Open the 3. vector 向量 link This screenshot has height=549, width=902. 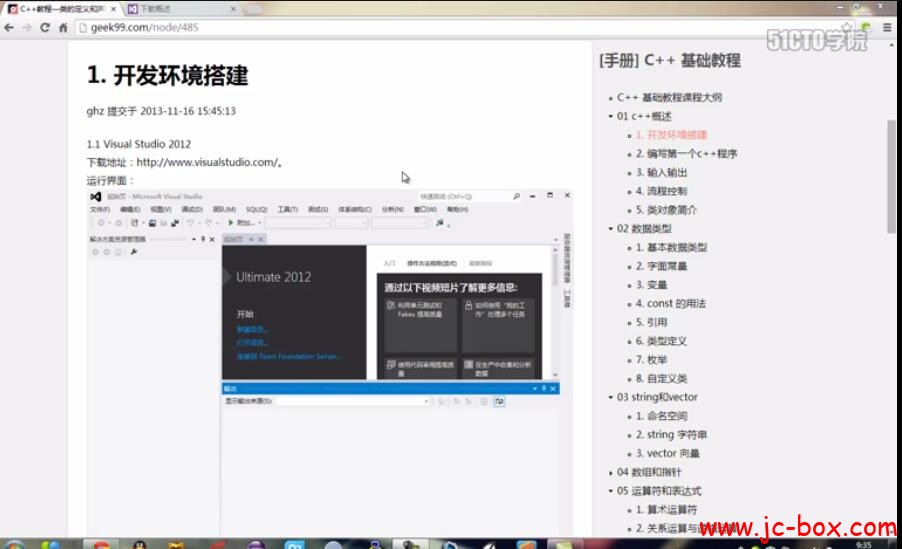[x=668, y=453]
